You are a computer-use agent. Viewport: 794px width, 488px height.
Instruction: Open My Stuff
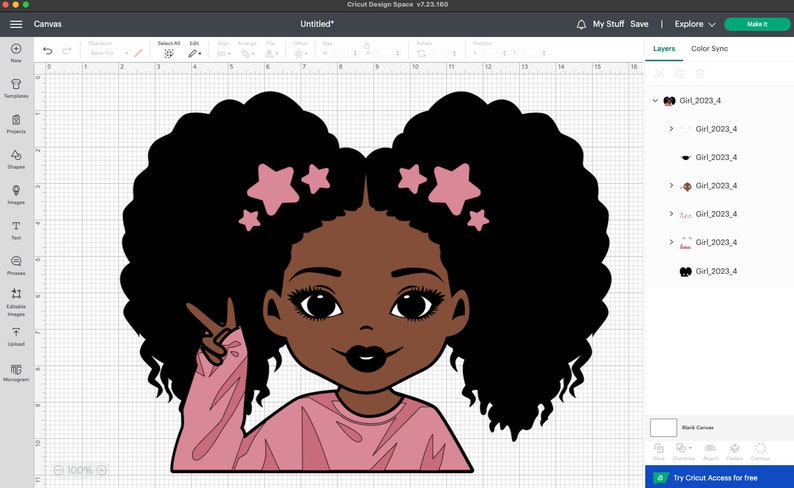608,24
